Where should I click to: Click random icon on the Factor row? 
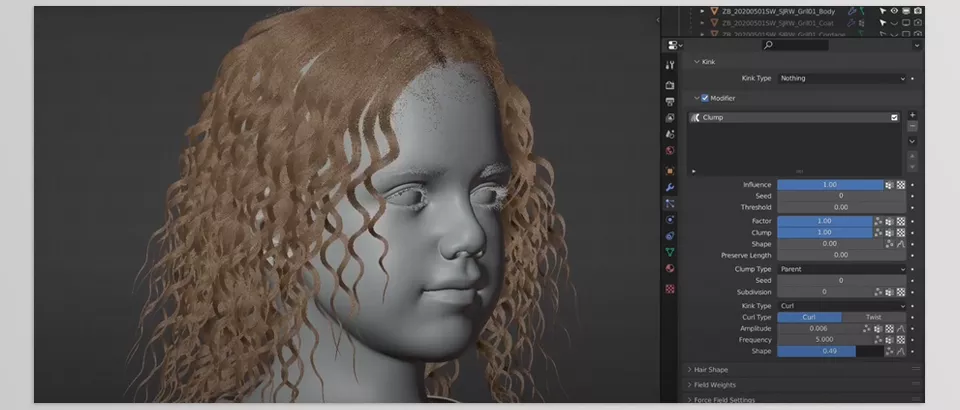[879, 221]
